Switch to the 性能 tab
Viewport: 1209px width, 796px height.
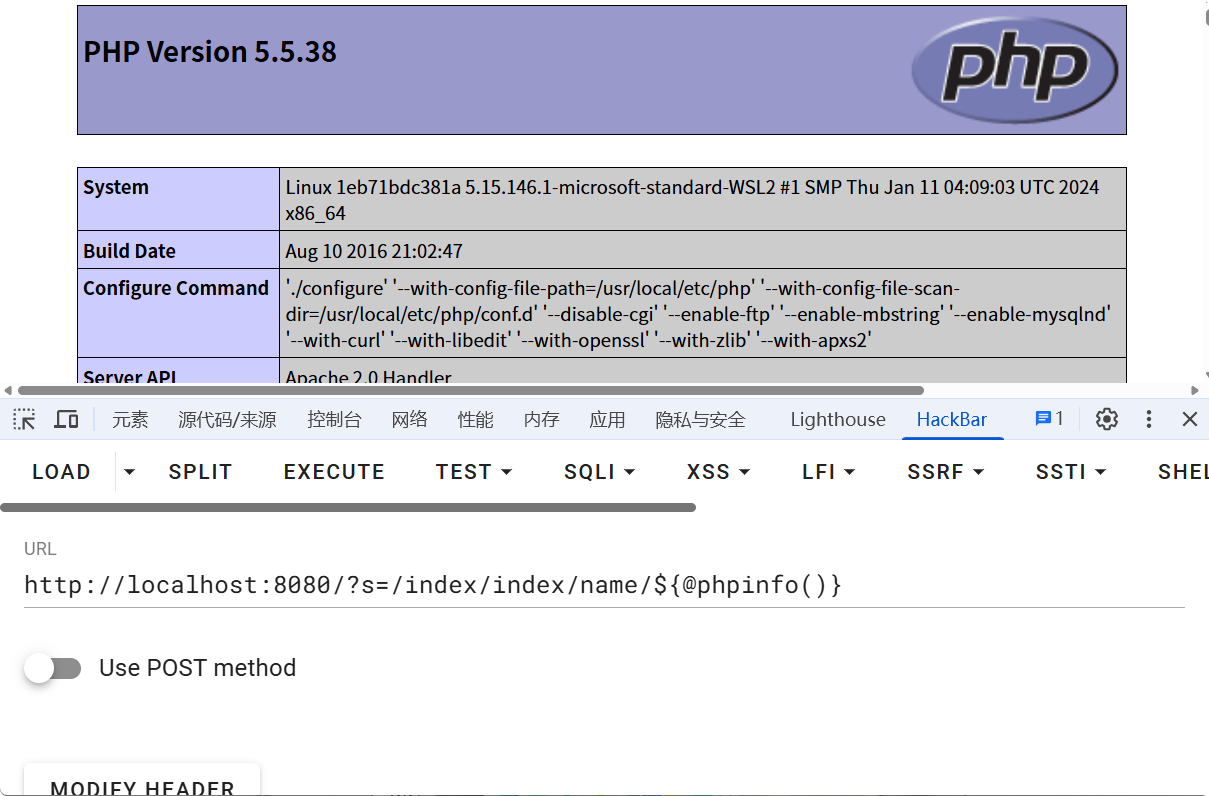click(x=475, y=420)
